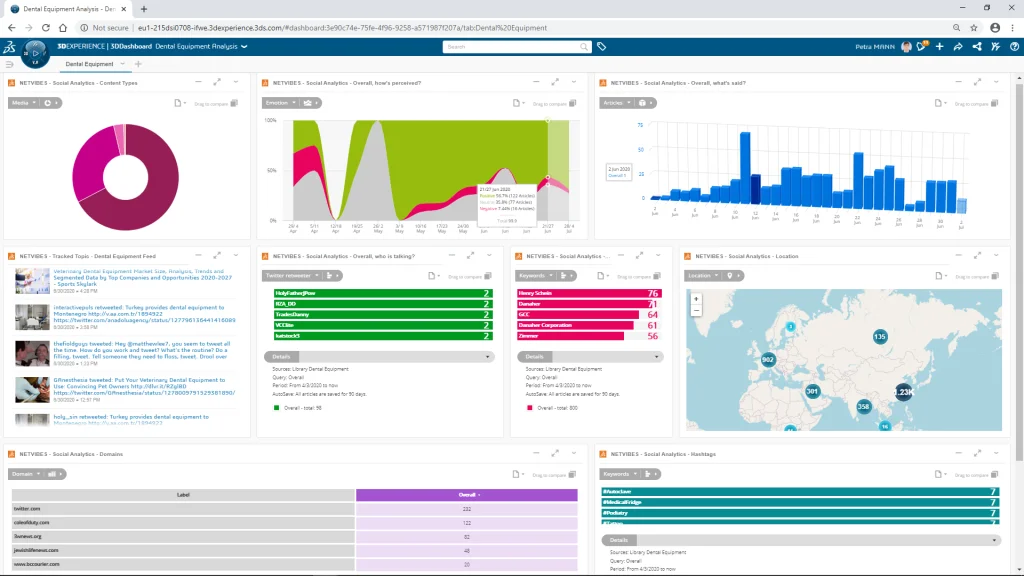
Task: Open notifications icon next to Petra MANN
Action: (x=922, y=46)
